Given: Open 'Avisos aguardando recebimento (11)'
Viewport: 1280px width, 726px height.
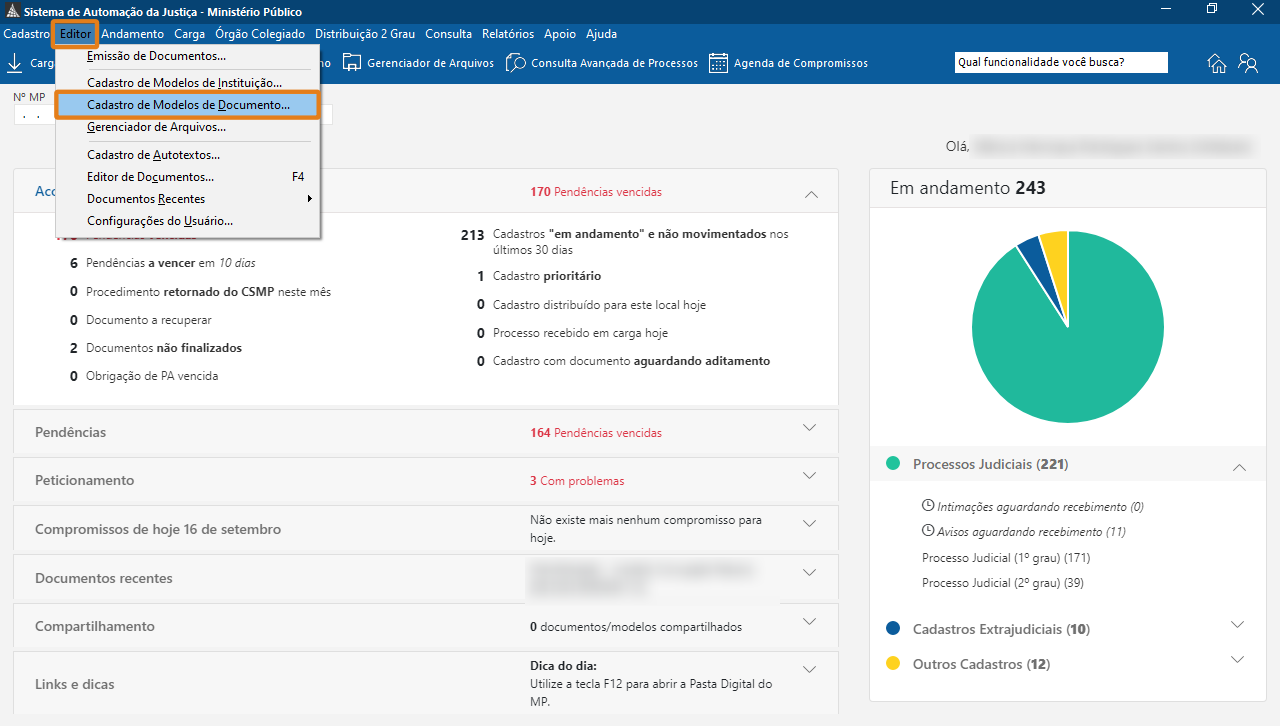Looking at the screenshot, I should pyautogui.click(x=1024, y=532).
